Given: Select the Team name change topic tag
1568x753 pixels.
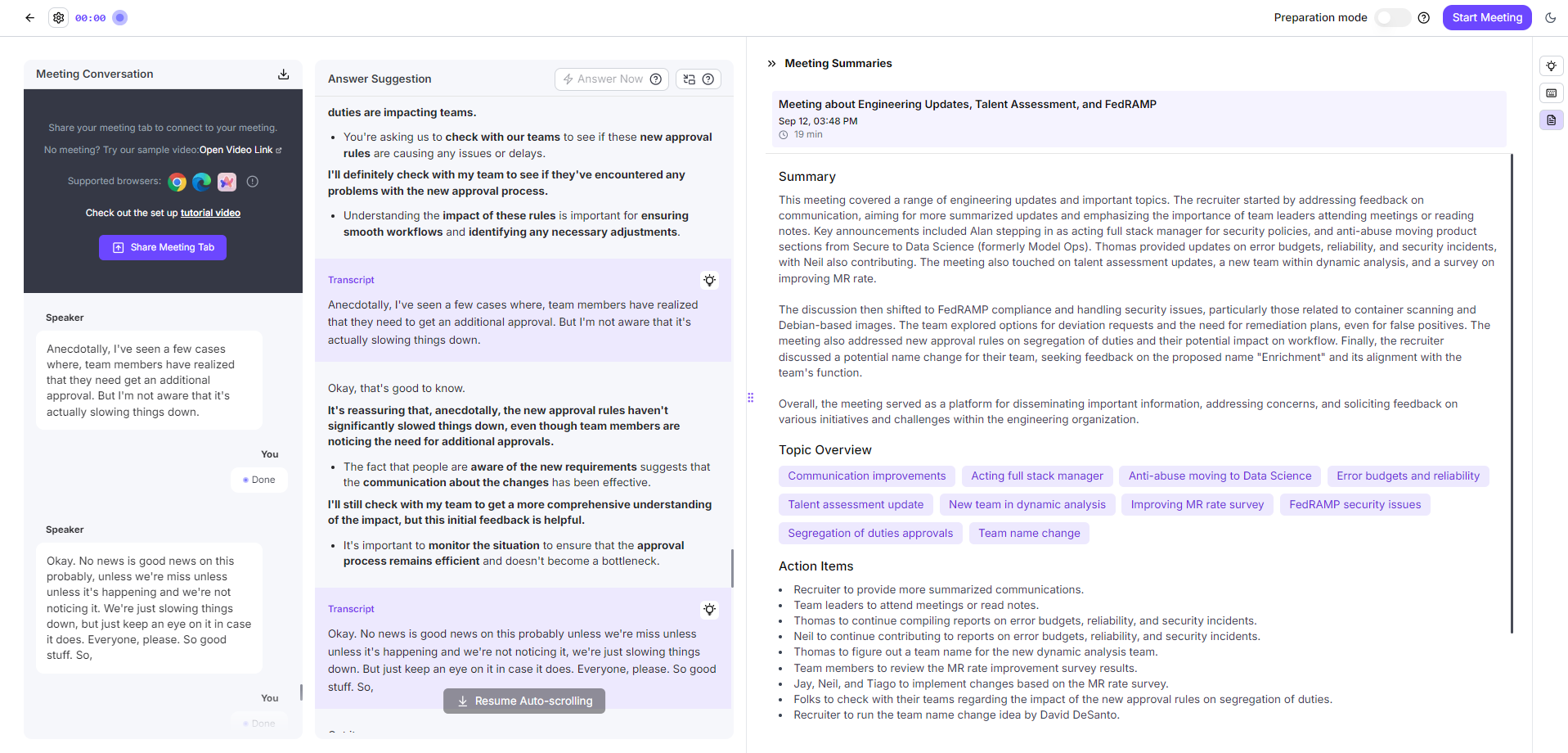Looking at the screenshot, I should click(1029, 533).
